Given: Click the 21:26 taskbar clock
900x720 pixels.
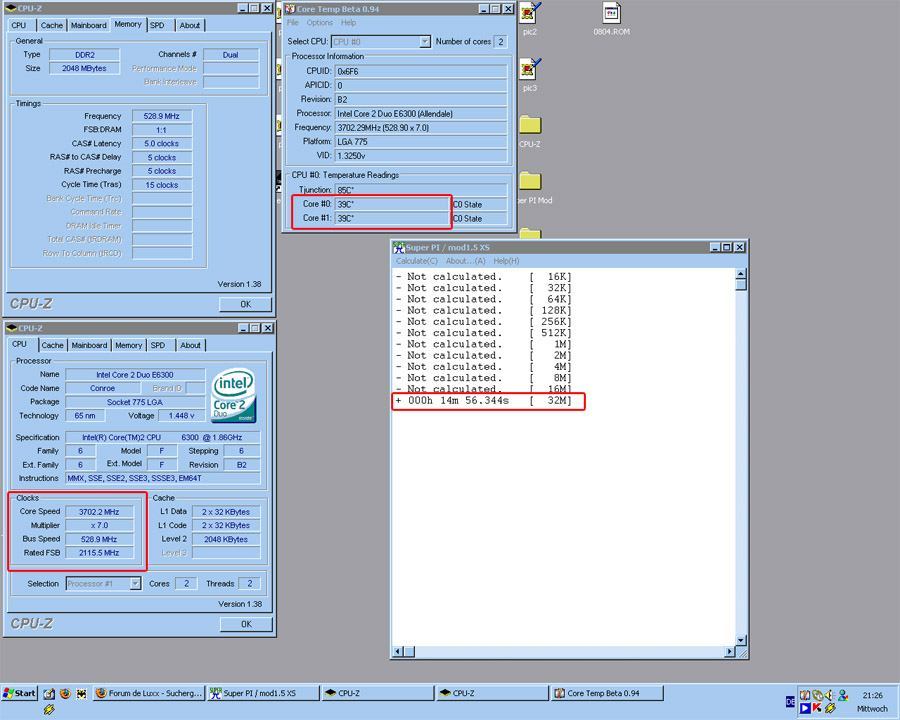Looking at the screenshot, I should tap(872, 695).
